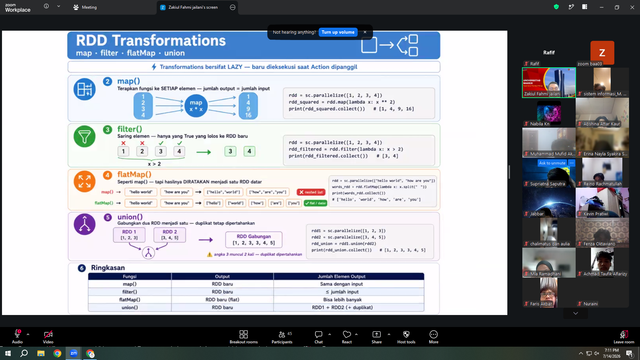640x360 pixels.
Task: Open the Audio microphone control
Action: (17, 336)
